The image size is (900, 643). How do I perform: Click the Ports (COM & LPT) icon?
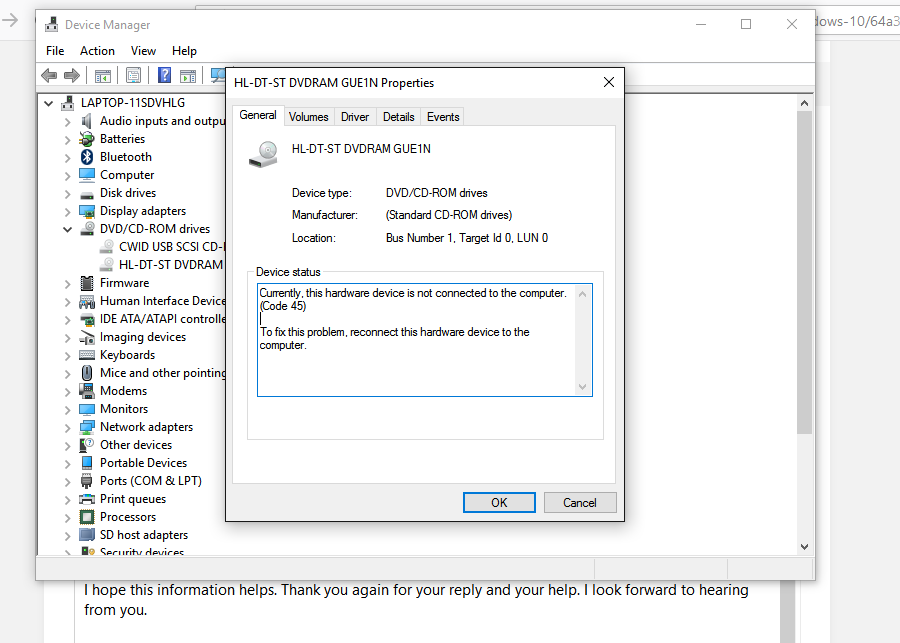coord(87,481)
